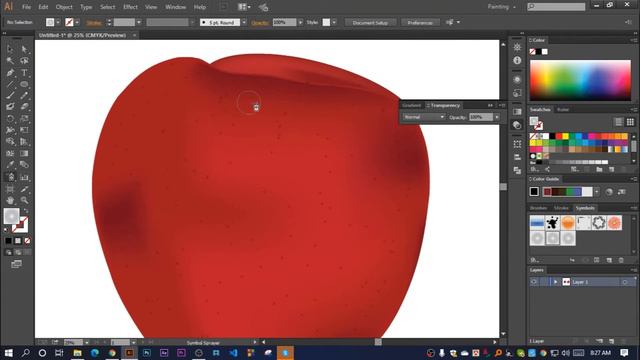This screenshot has height=360, width=640.
Task: Select the Zoom magnifier tool
Action: click(24, 200)
